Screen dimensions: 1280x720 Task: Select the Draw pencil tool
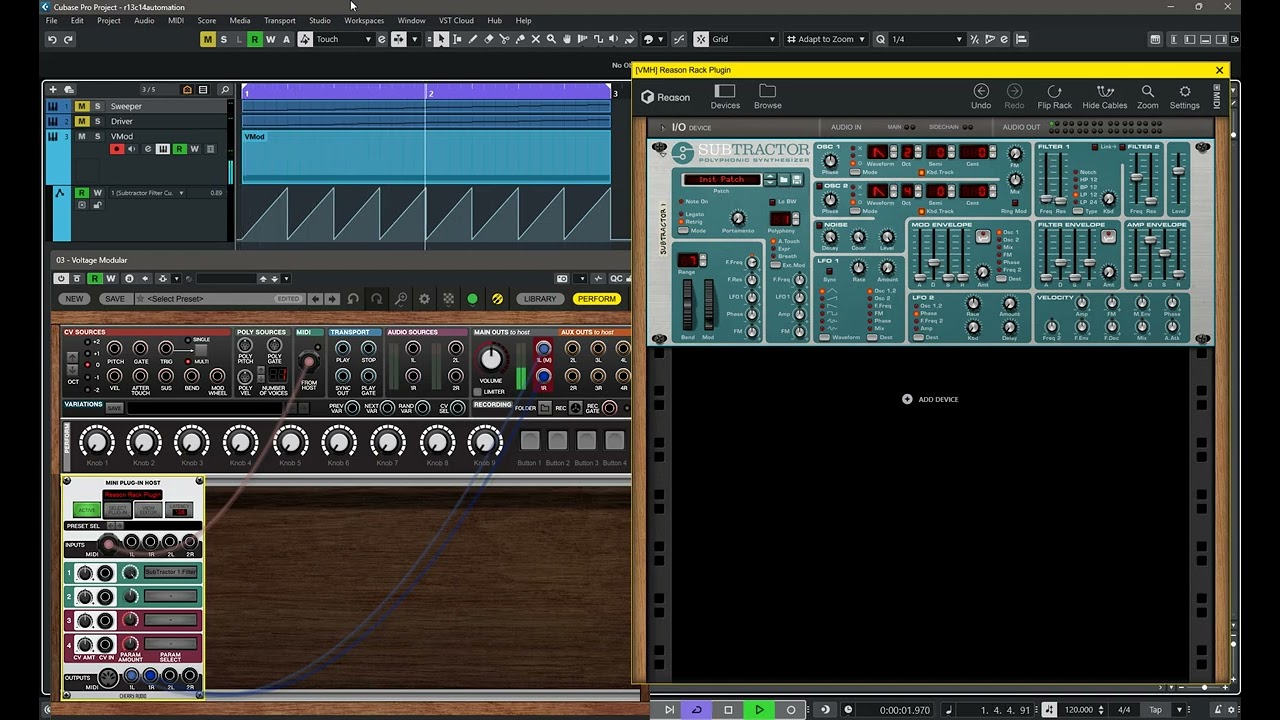[x=472, y=39]
